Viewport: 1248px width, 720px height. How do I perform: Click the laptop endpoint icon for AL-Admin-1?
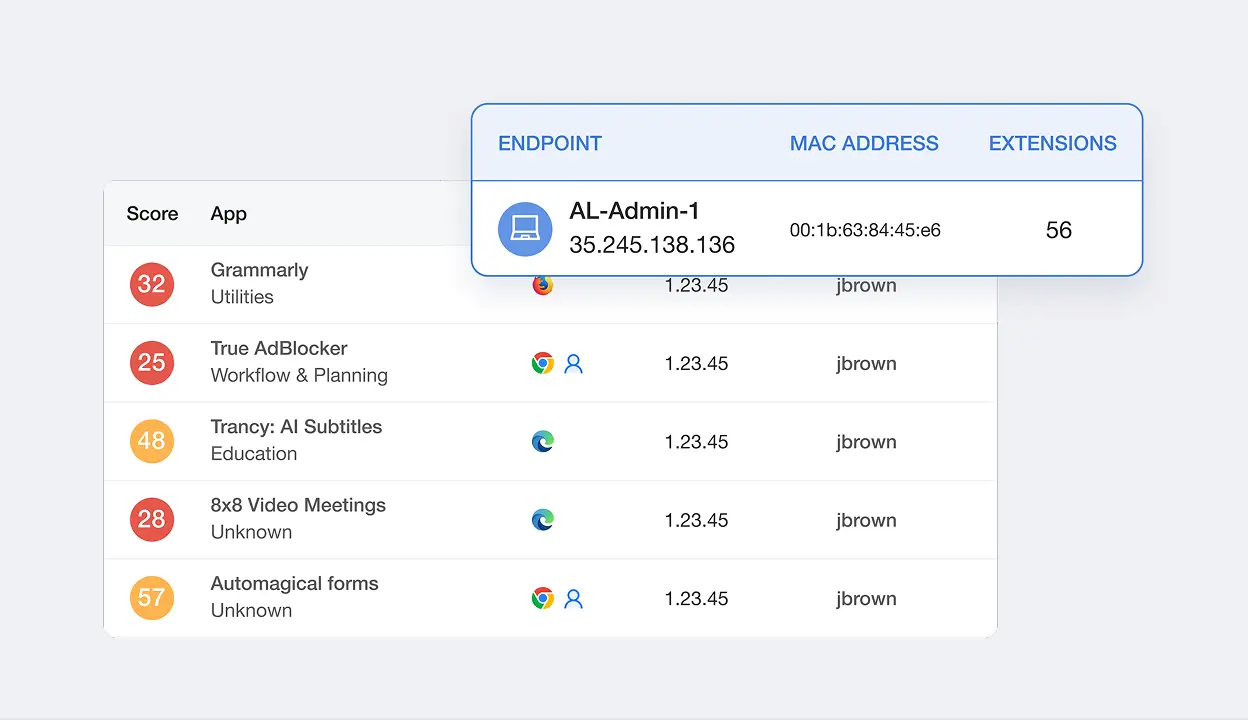pos(525,229)
